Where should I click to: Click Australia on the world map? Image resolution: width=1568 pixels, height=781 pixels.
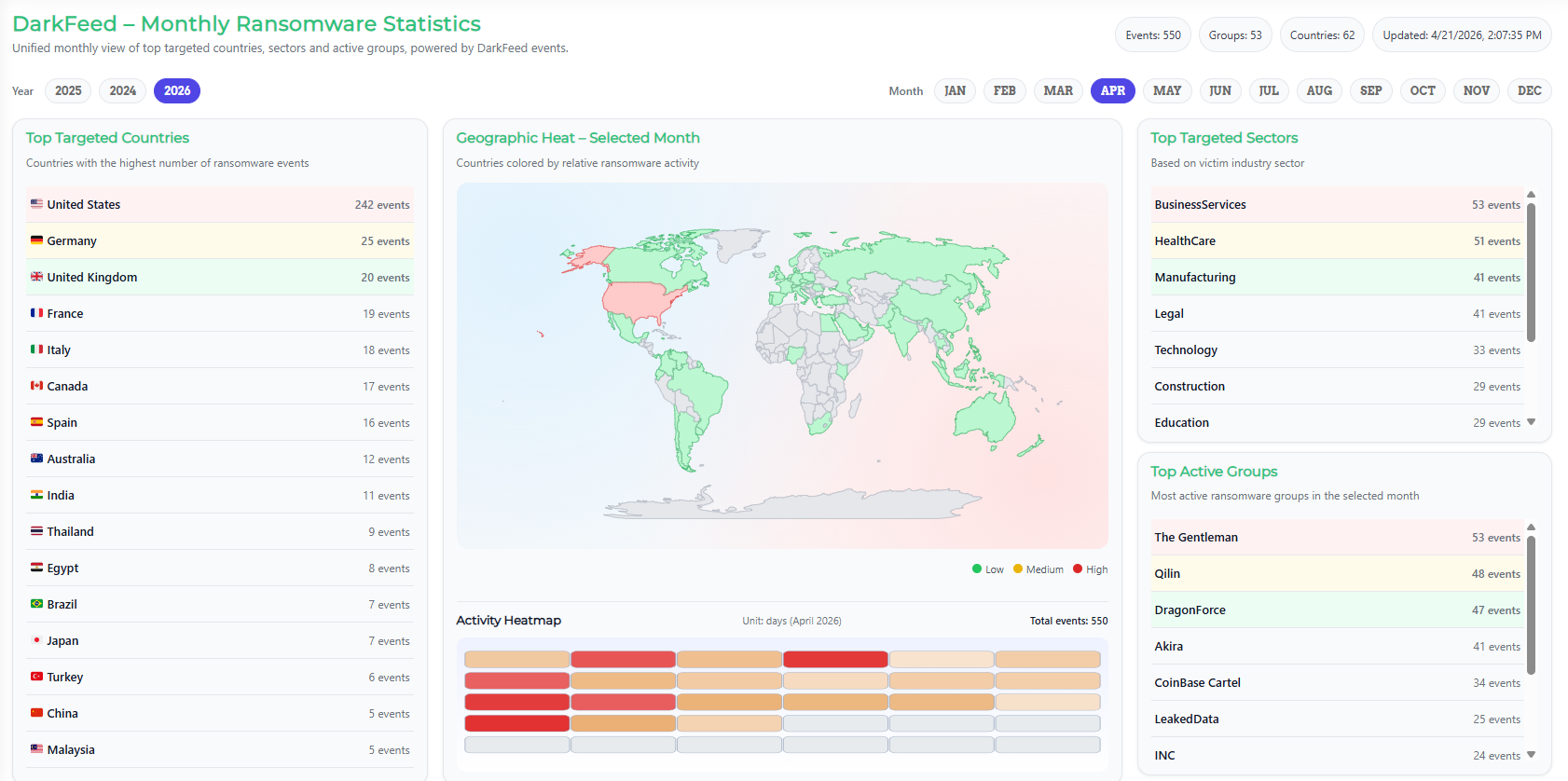point(985,418)
